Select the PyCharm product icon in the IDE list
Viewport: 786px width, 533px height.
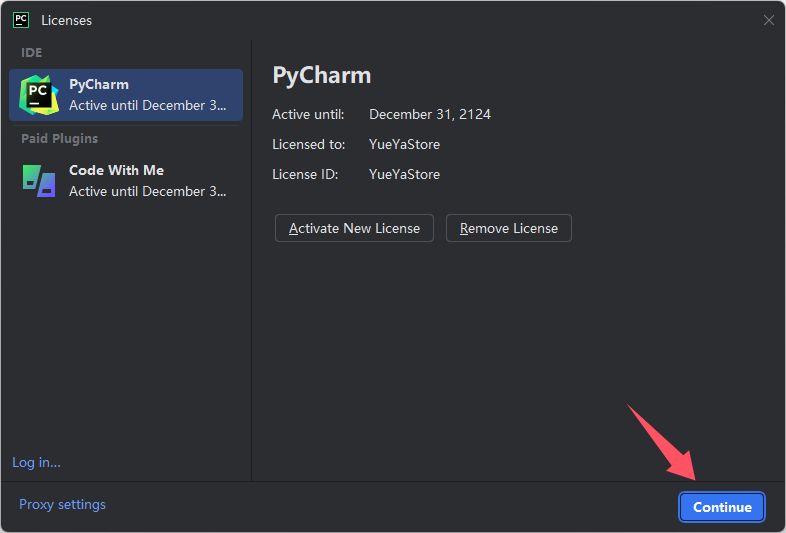[39, 95]
